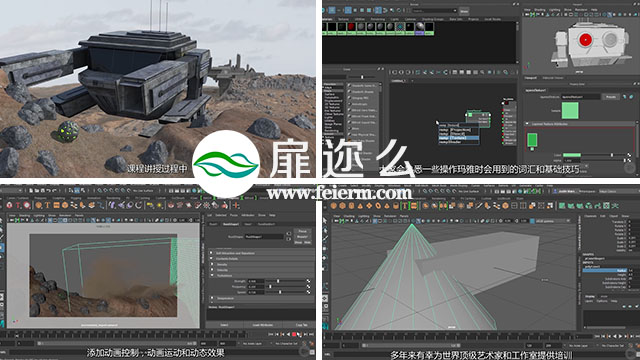
Task: Click the fluidShape name input field
Action: 264,237
